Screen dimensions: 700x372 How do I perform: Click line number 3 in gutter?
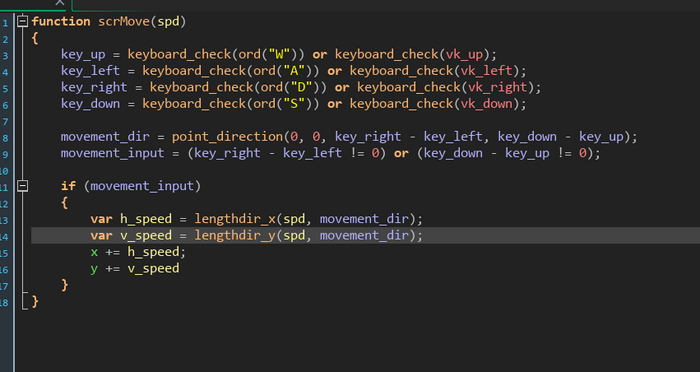[5, 56]
